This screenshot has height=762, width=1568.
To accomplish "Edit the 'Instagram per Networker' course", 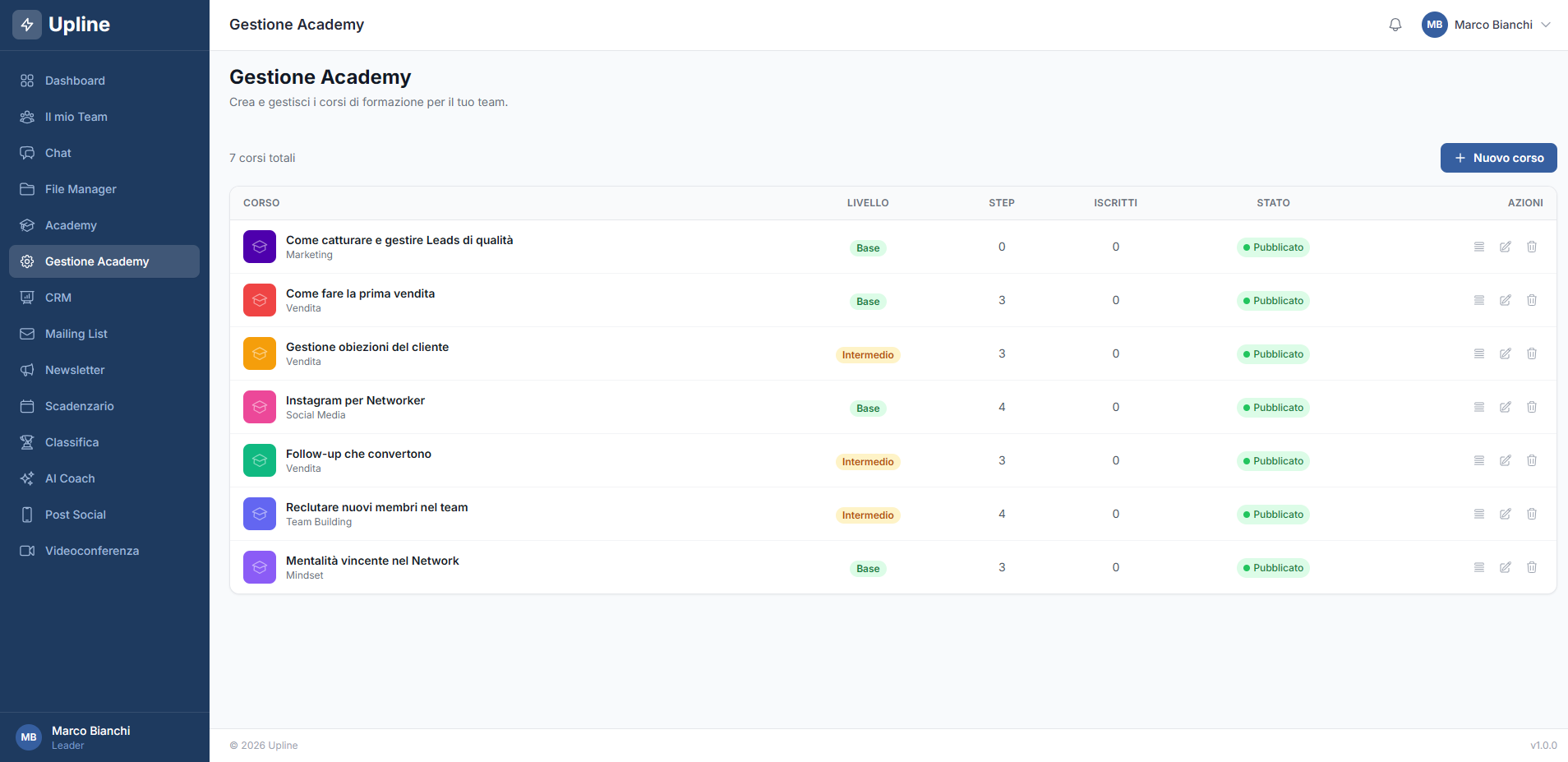I will (x=1505, y=407).
